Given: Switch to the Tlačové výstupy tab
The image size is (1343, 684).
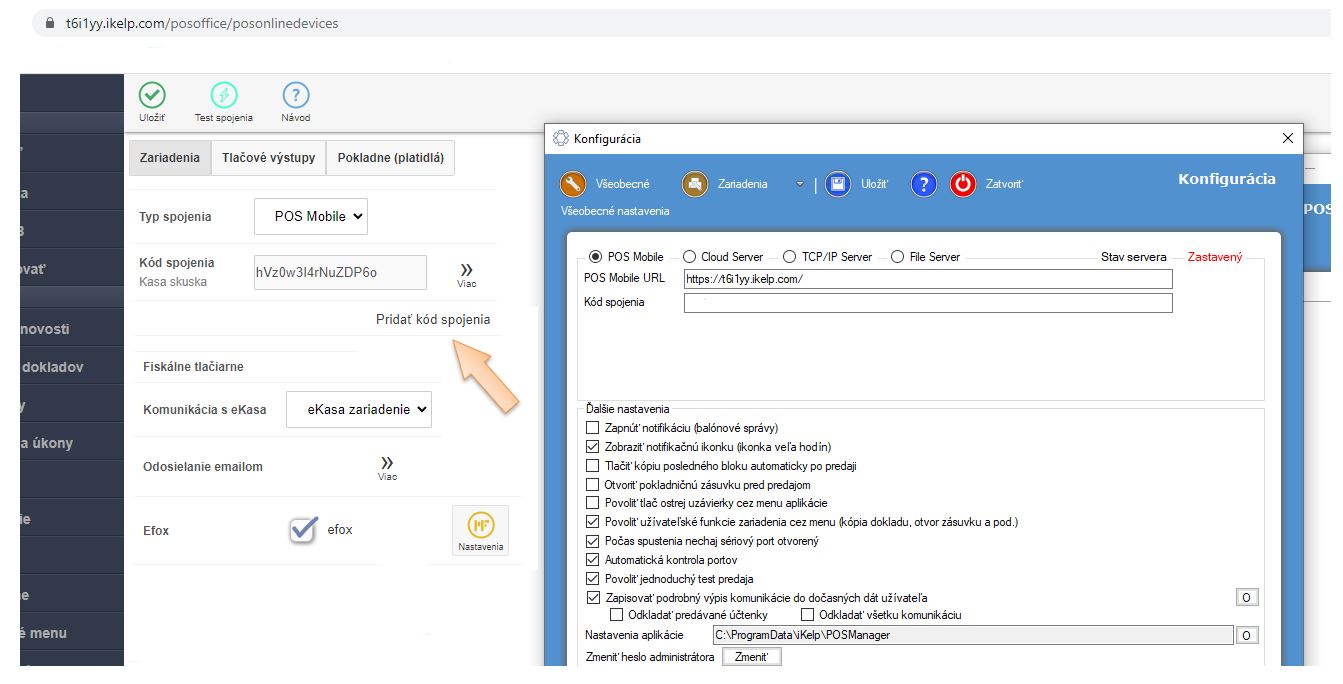Looking at the screenshot, I should pyautogui.click(x=268, y=158).
